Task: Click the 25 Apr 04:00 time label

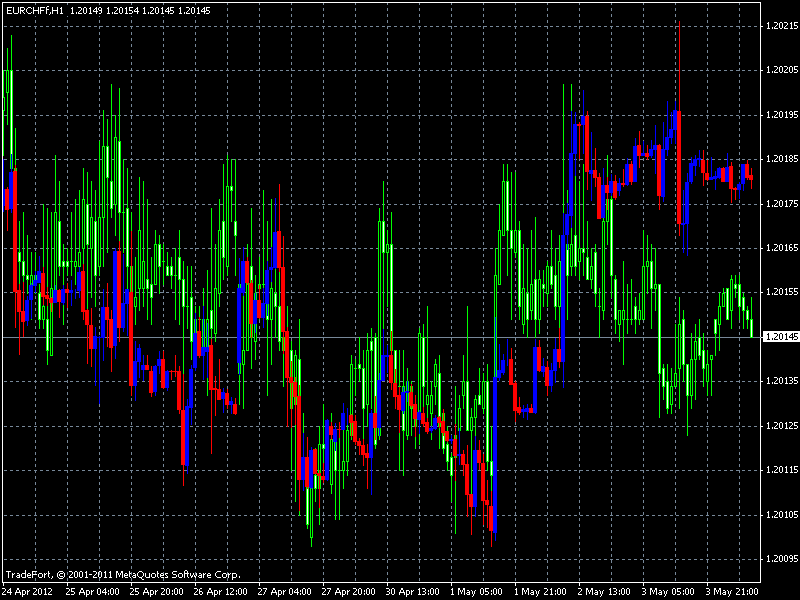Action: click(x=92, y=592)
